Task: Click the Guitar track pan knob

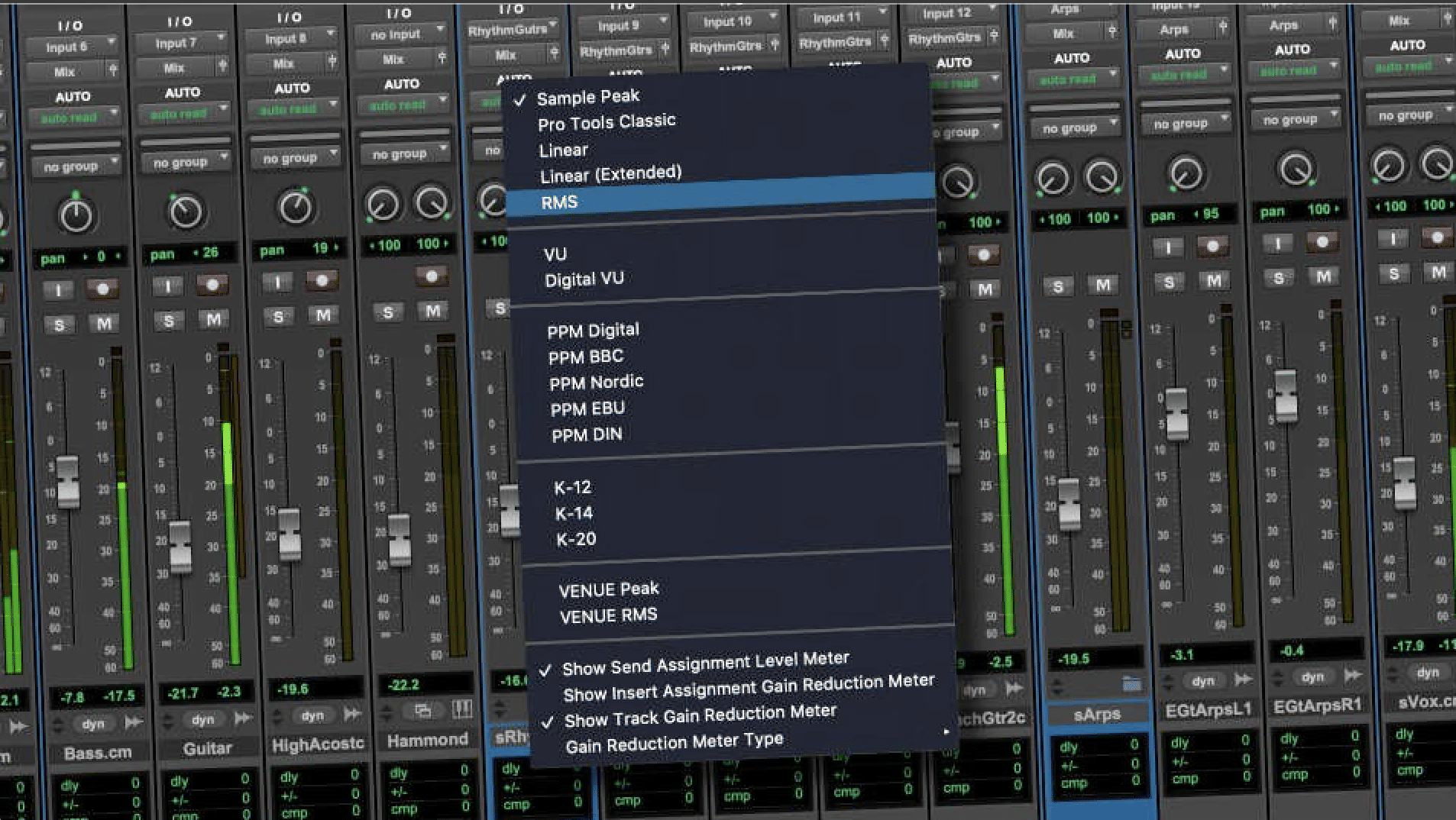Action: [186, 211]
